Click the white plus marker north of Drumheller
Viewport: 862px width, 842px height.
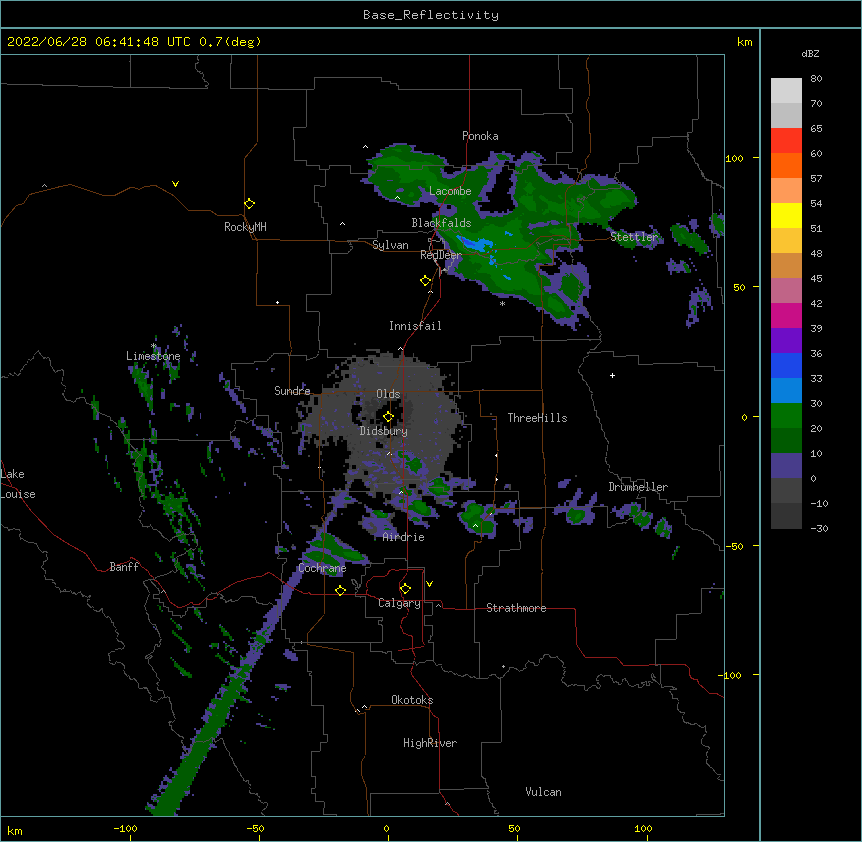[612, 375]
